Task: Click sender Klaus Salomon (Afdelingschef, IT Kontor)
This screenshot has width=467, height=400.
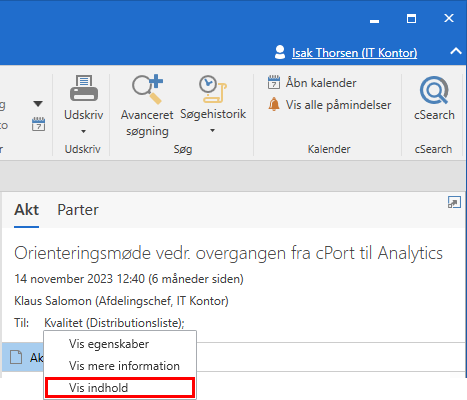Action: pyautogui.click(x=121, y=301)
